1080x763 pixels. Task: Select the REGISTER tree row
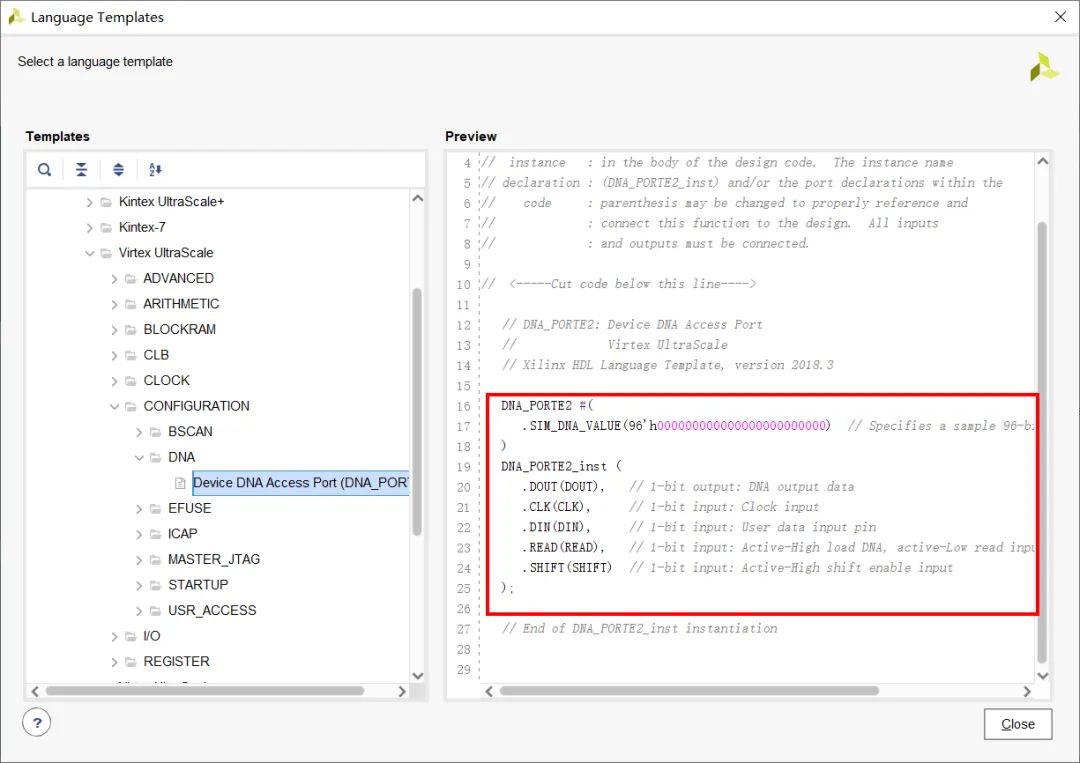(176, 662)
